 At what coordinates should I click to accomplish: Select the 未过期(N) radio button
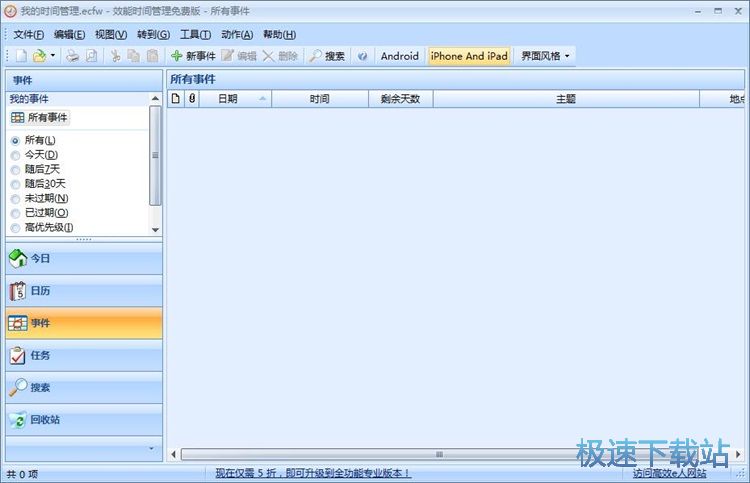click(15, 199)
